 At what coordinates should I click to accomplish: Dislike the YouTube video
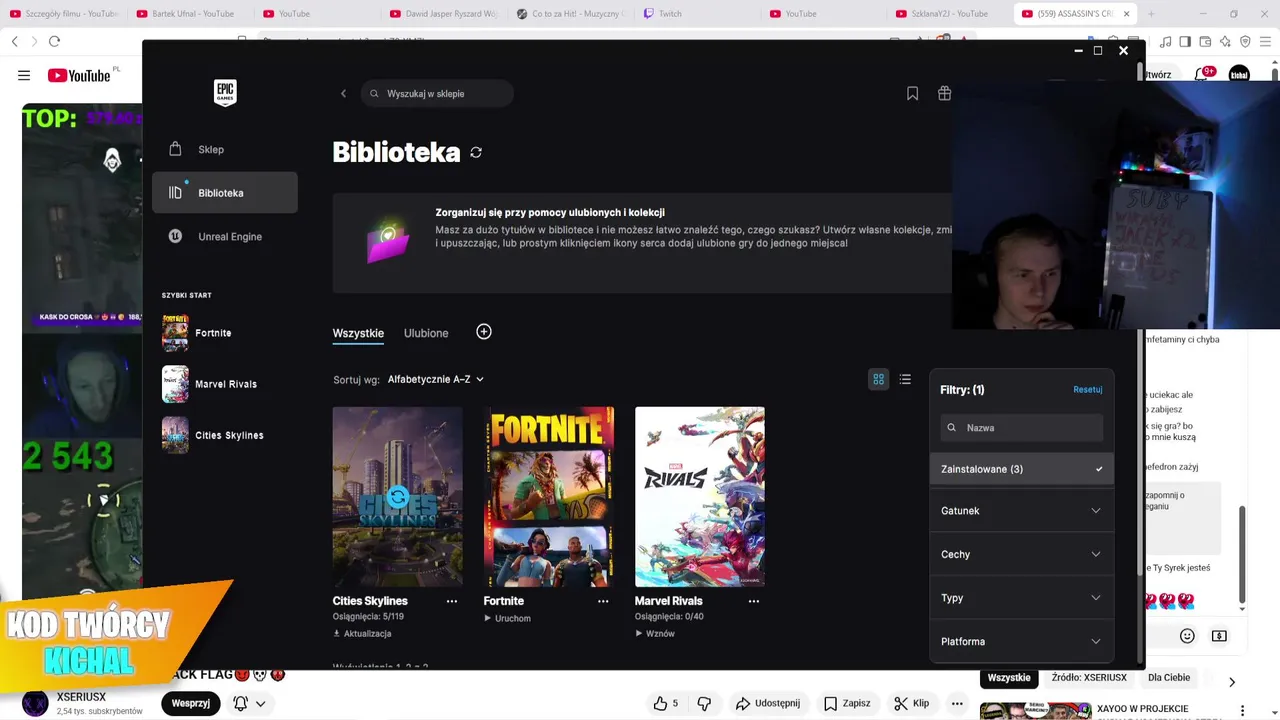coord(704,703)
